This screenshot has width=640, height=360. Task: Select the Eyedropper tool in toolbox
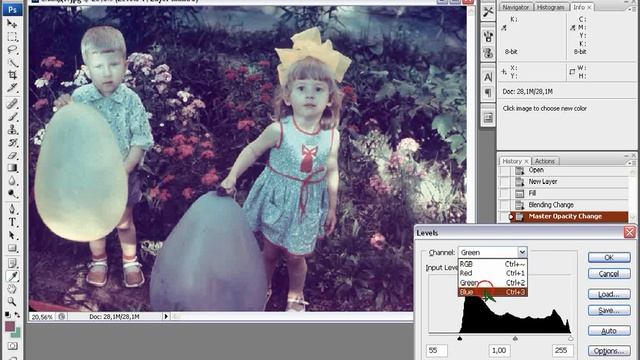click(12, 276)
